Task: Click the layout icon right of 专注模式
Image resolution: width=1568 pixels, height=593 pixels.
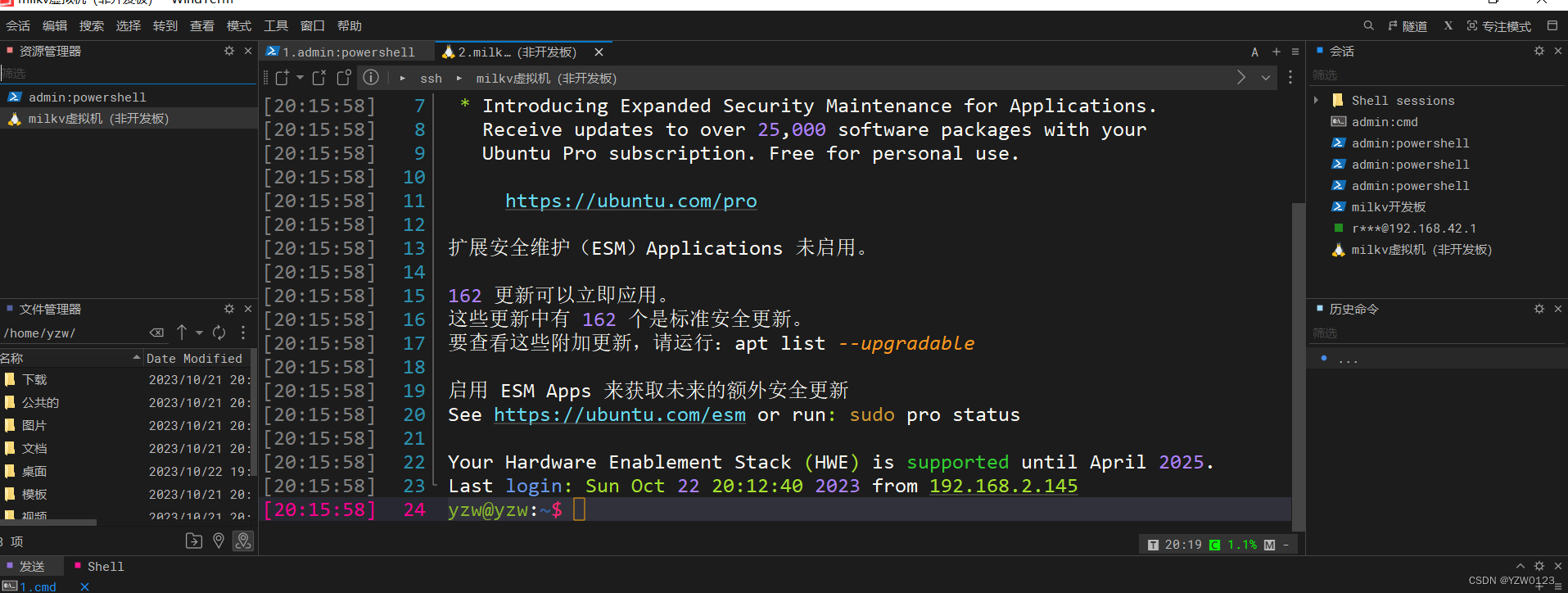Action: (1552, 26)
